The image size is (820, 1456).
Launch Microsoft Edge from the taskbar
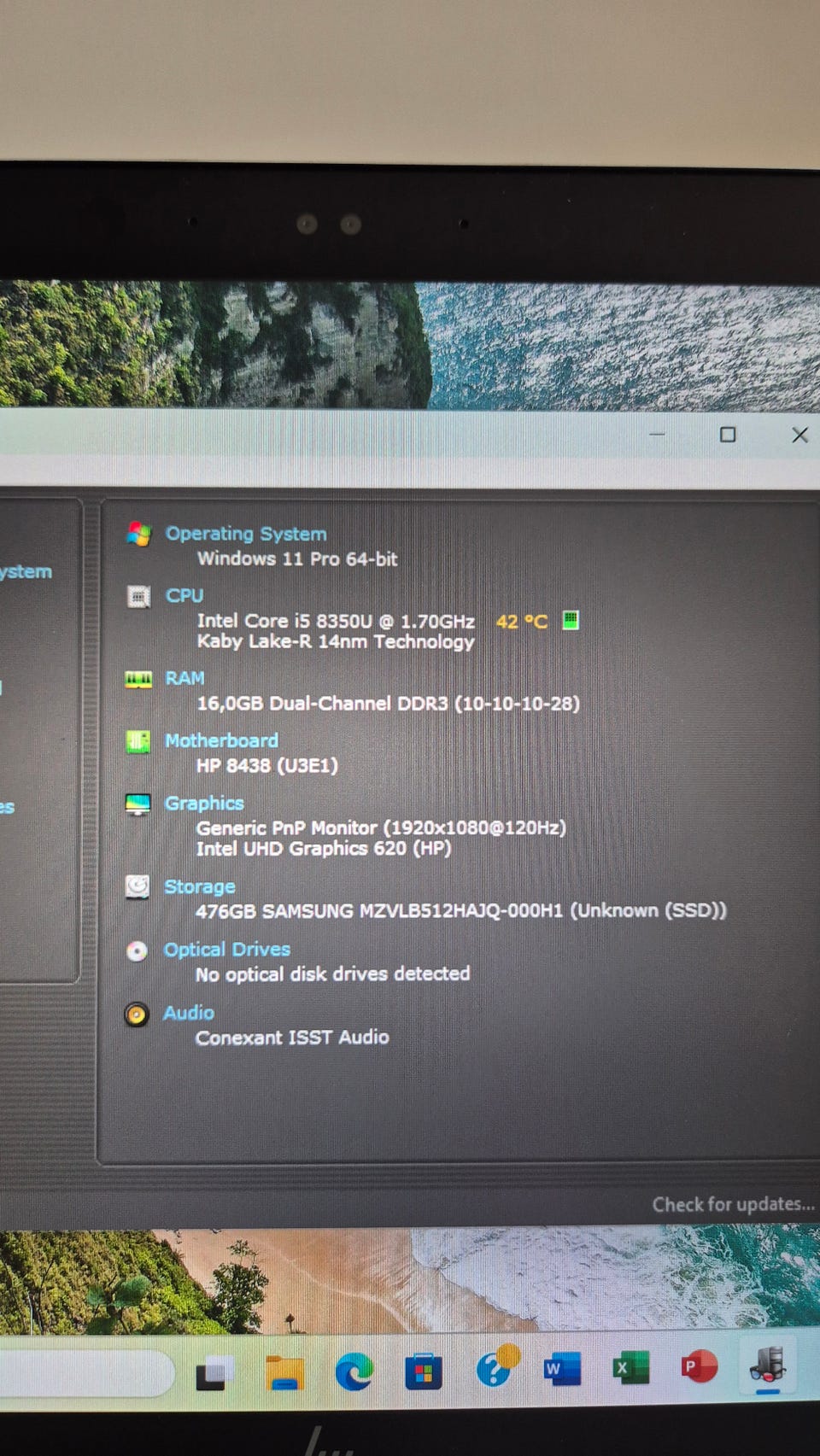[354, 1372]
